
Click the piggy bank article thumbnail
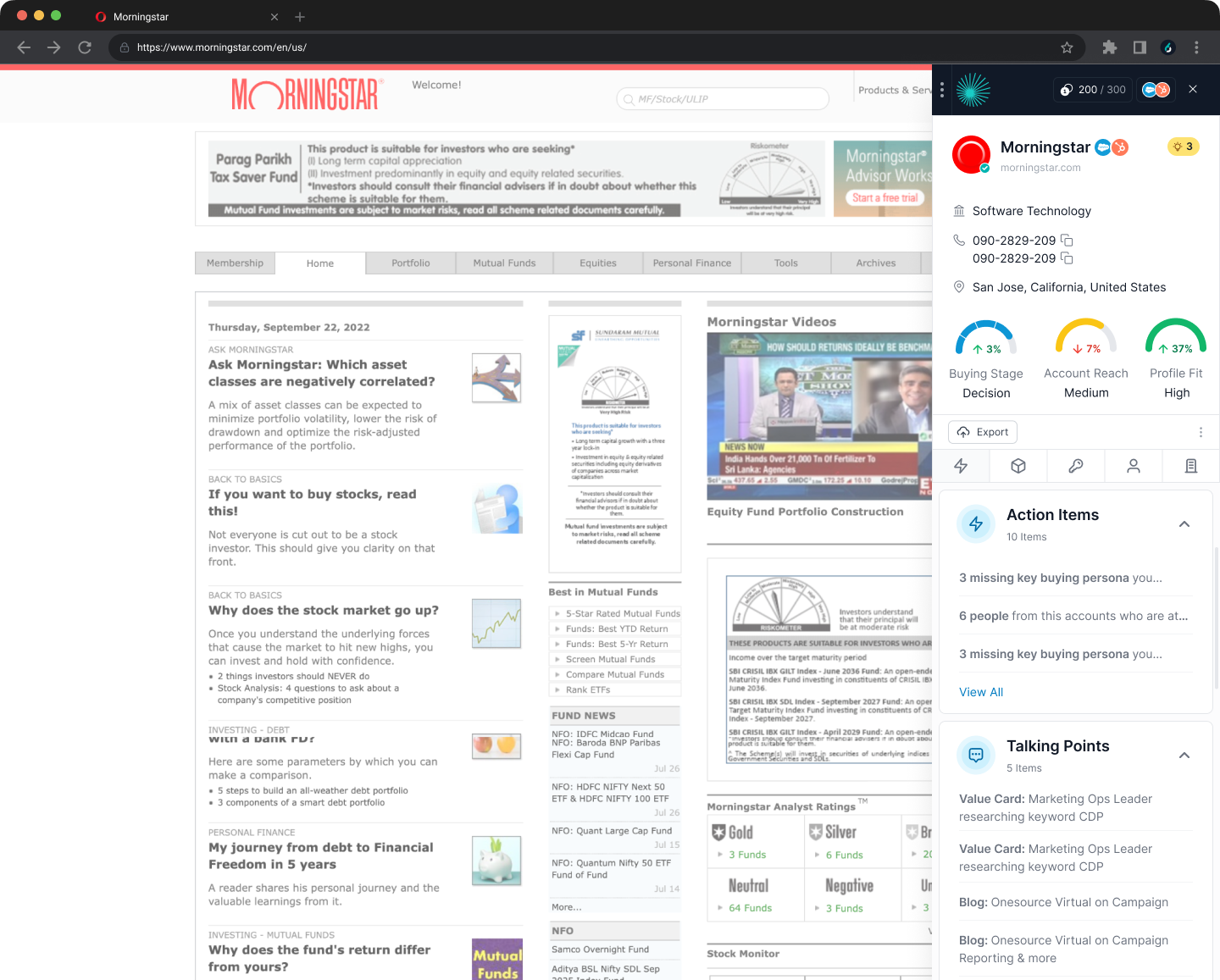[496, 861]
